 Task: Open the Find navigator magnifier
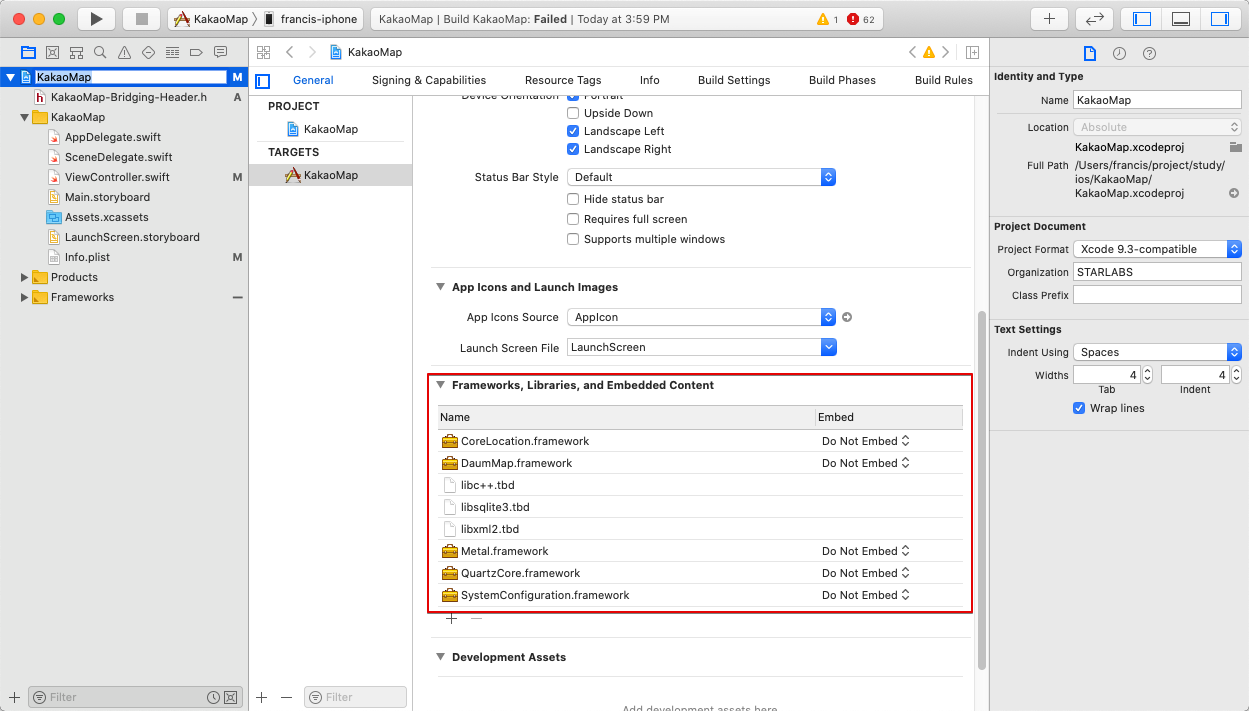pyautogui.click(x=100, y=52)
